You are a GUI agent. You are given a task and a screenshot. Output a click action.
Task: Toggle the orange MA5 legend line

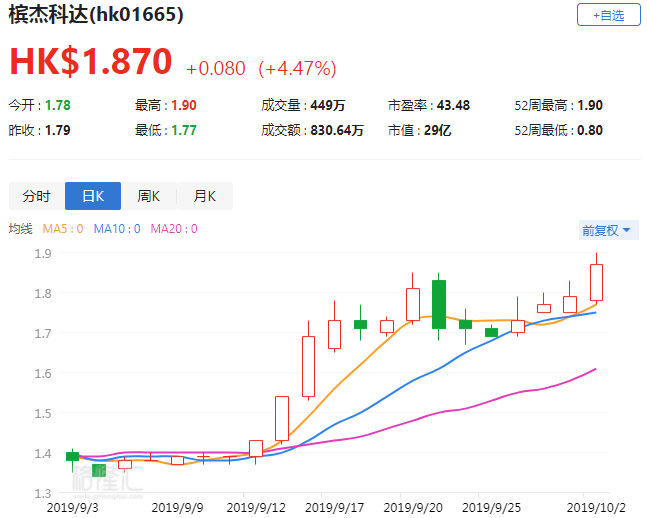[63, 229]
